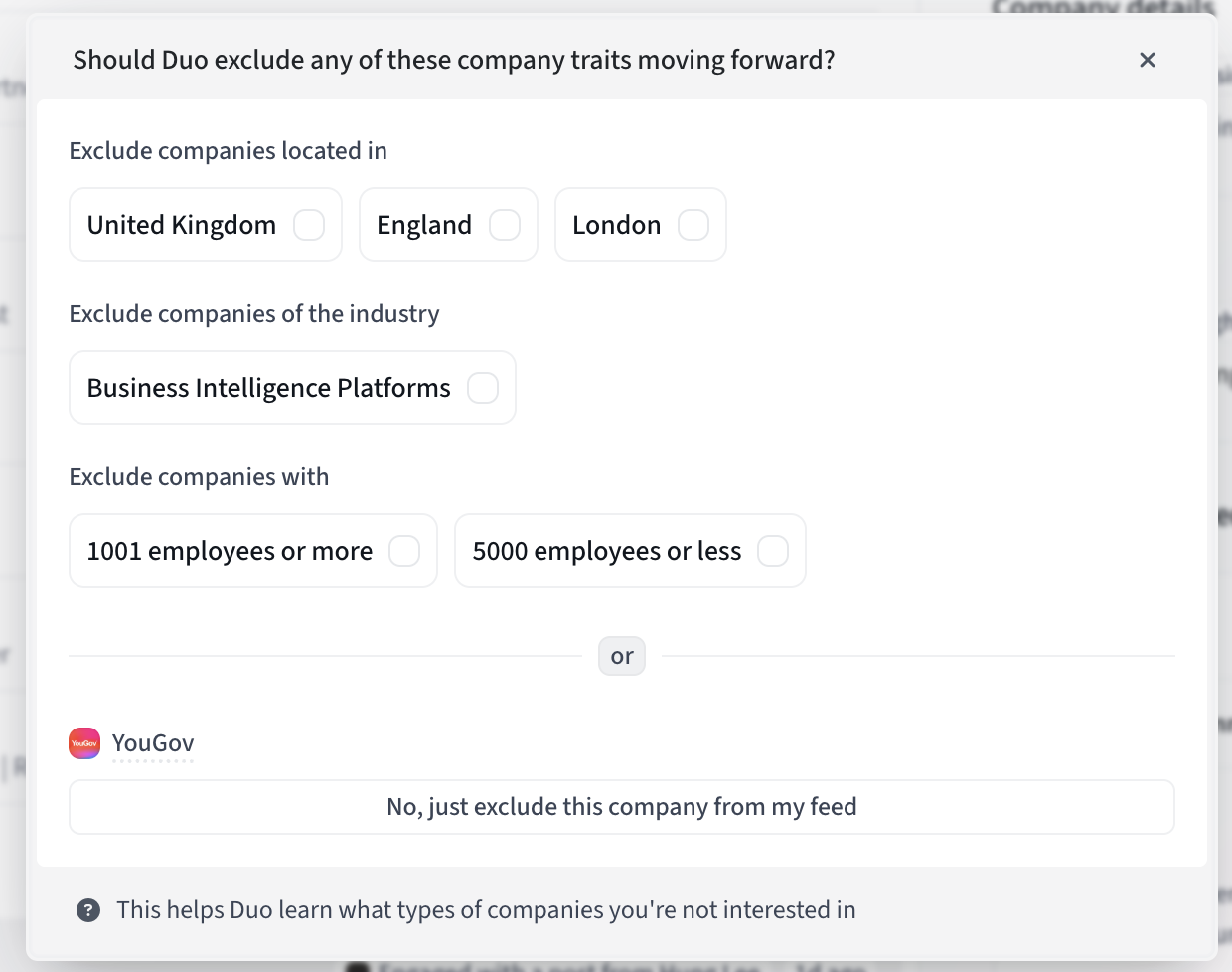Click the 'Exclude companies with' heading
This screenshot has height=972, width=1232.
[199, 477]
